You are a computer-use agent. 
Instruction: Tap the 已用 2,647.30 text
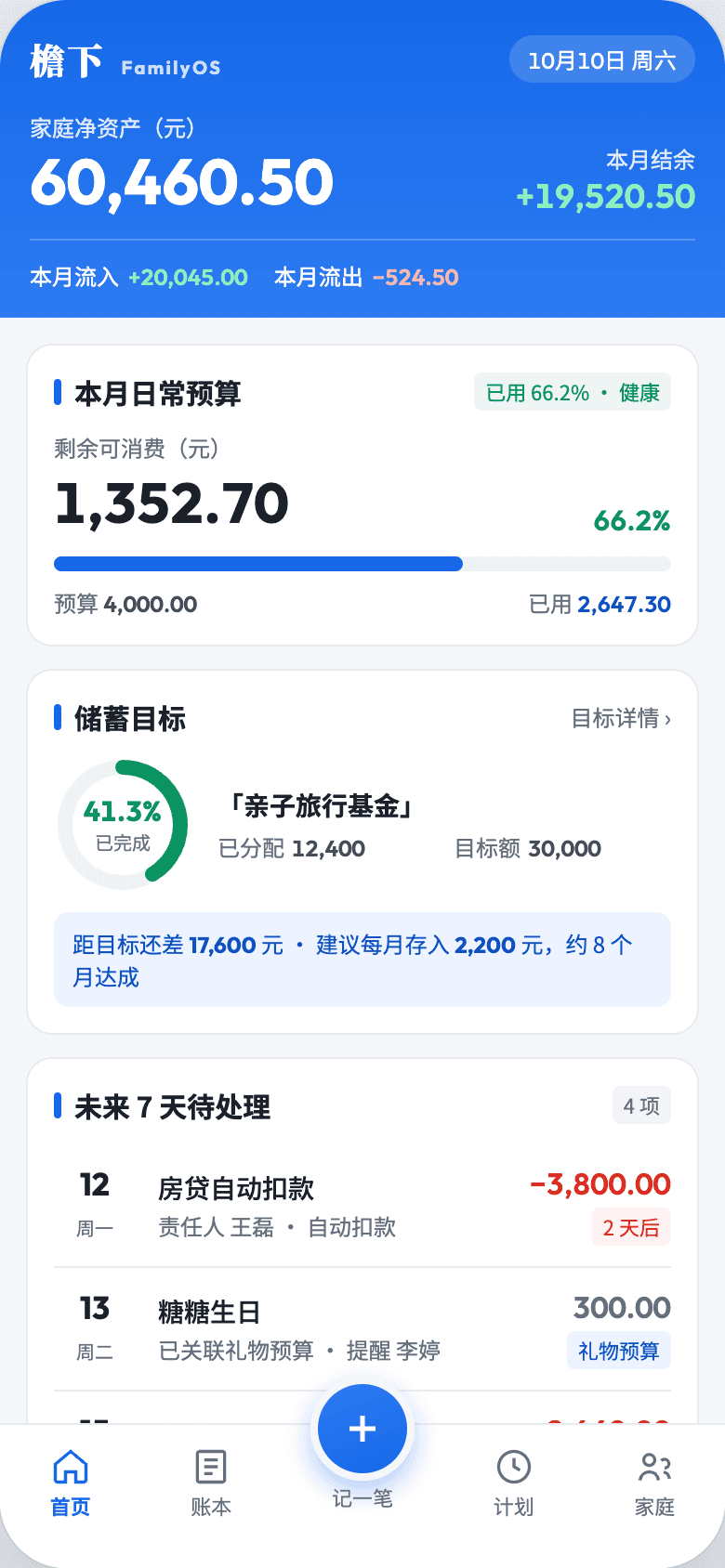pyautogui.click(x=600, y=604)
